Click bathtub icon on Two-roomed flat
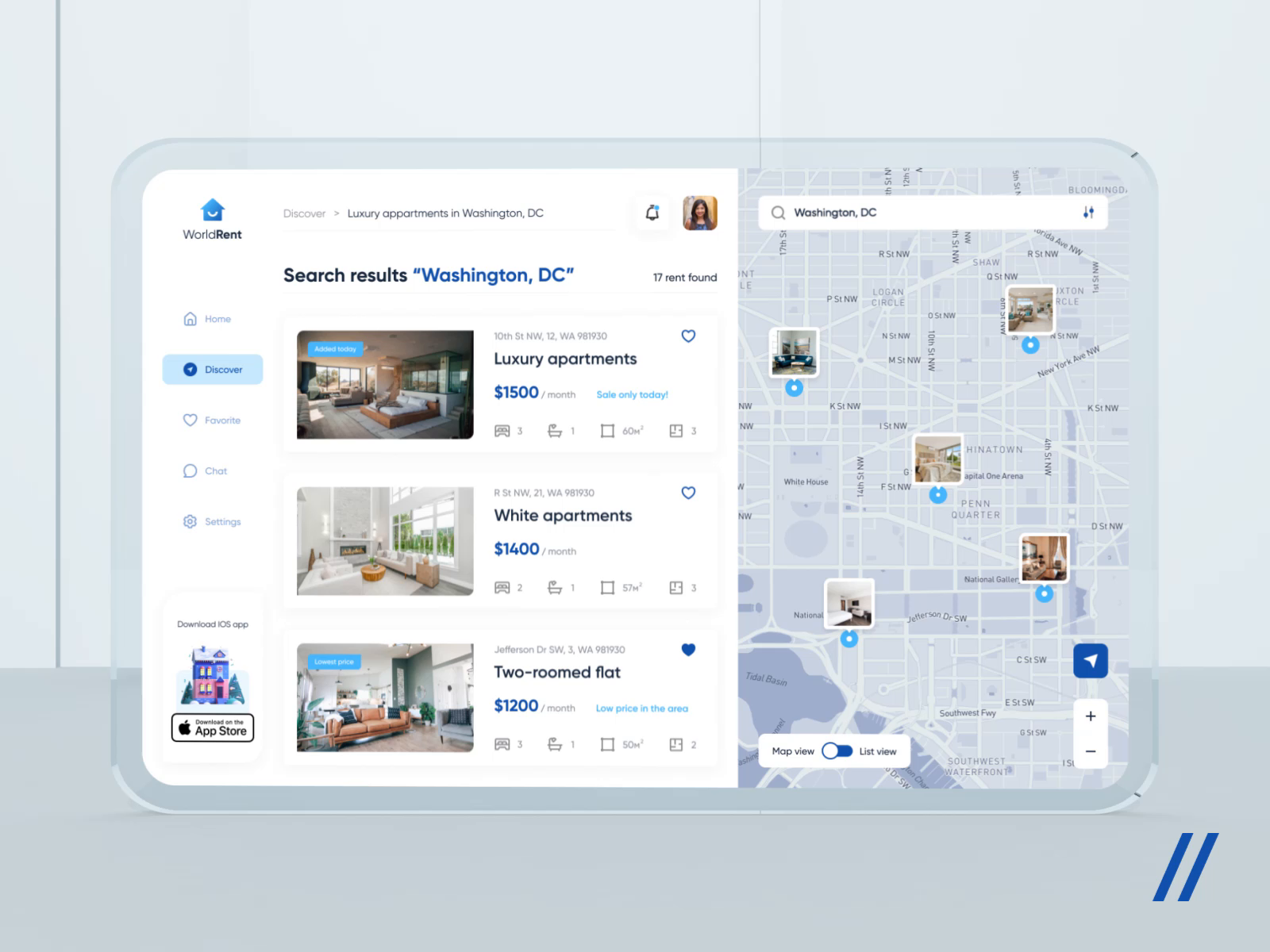The height and width of the screenshot is (952, 1270). click(x=555, y=744)
